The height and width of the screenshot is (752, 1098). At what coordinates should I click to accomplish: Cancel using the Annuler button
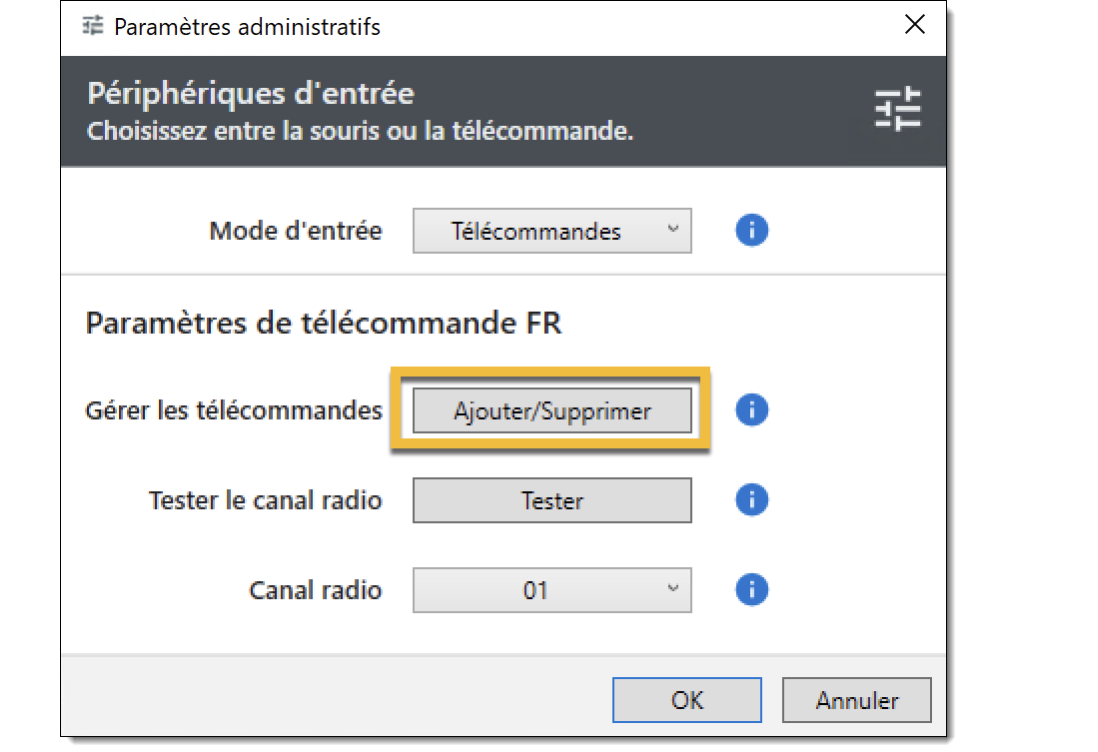click(x=856, y=700)
